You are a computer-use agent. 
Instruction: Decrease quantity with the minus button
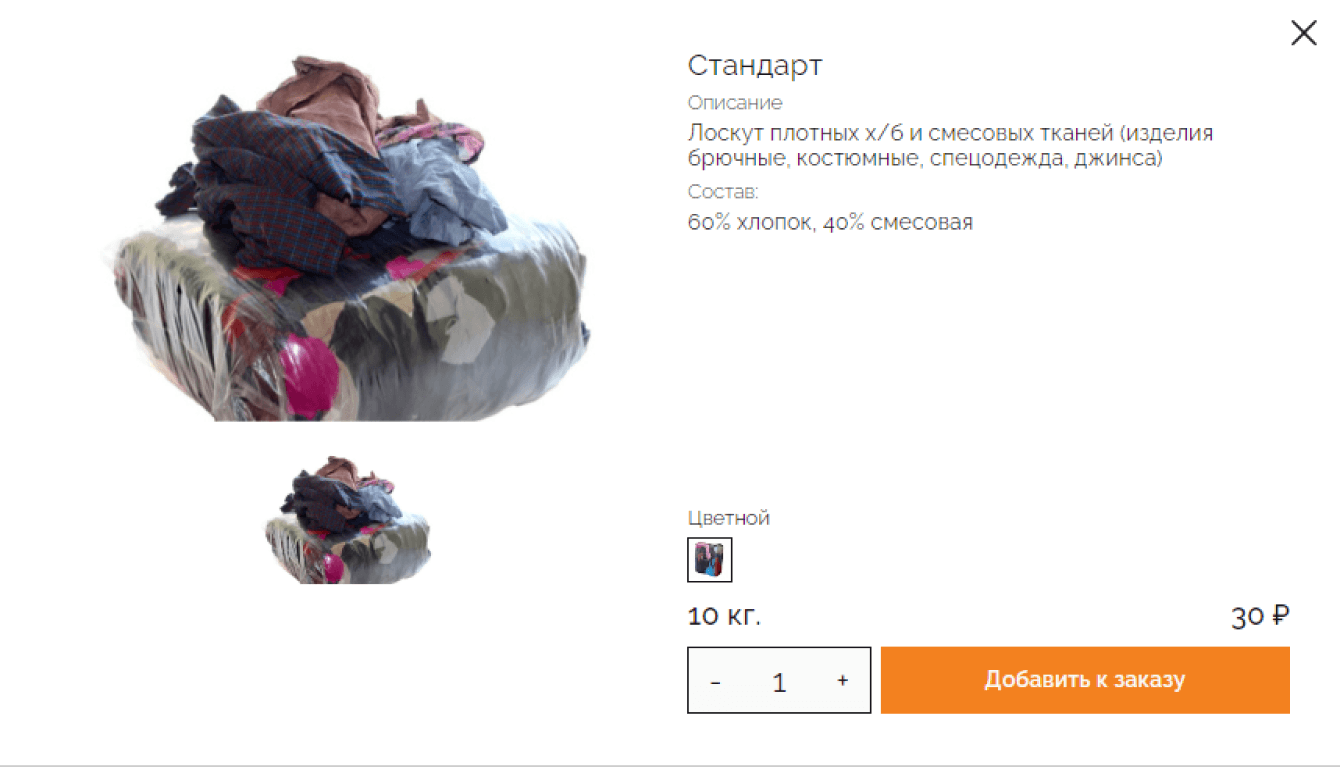click(x=716, y=681)
